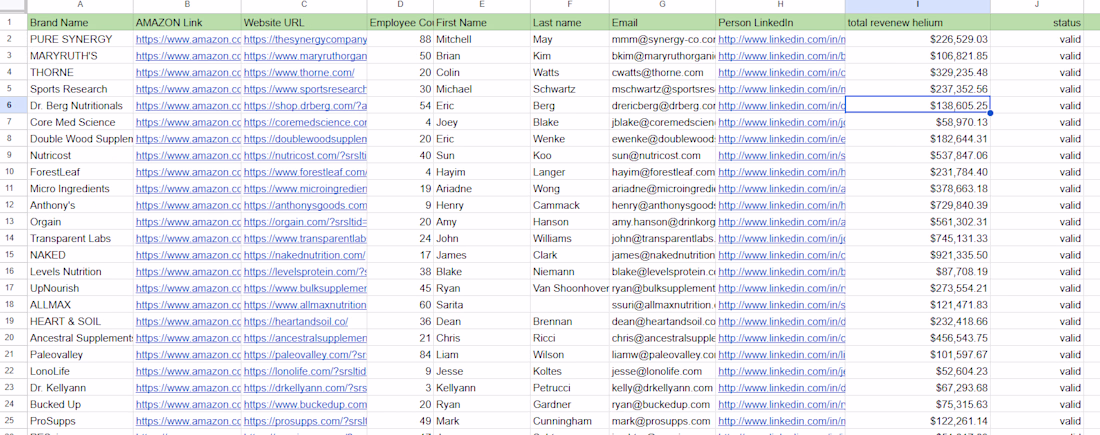Click the status header cell
This screenshot has width=1100, height=435.
[x=1037, y=22]
